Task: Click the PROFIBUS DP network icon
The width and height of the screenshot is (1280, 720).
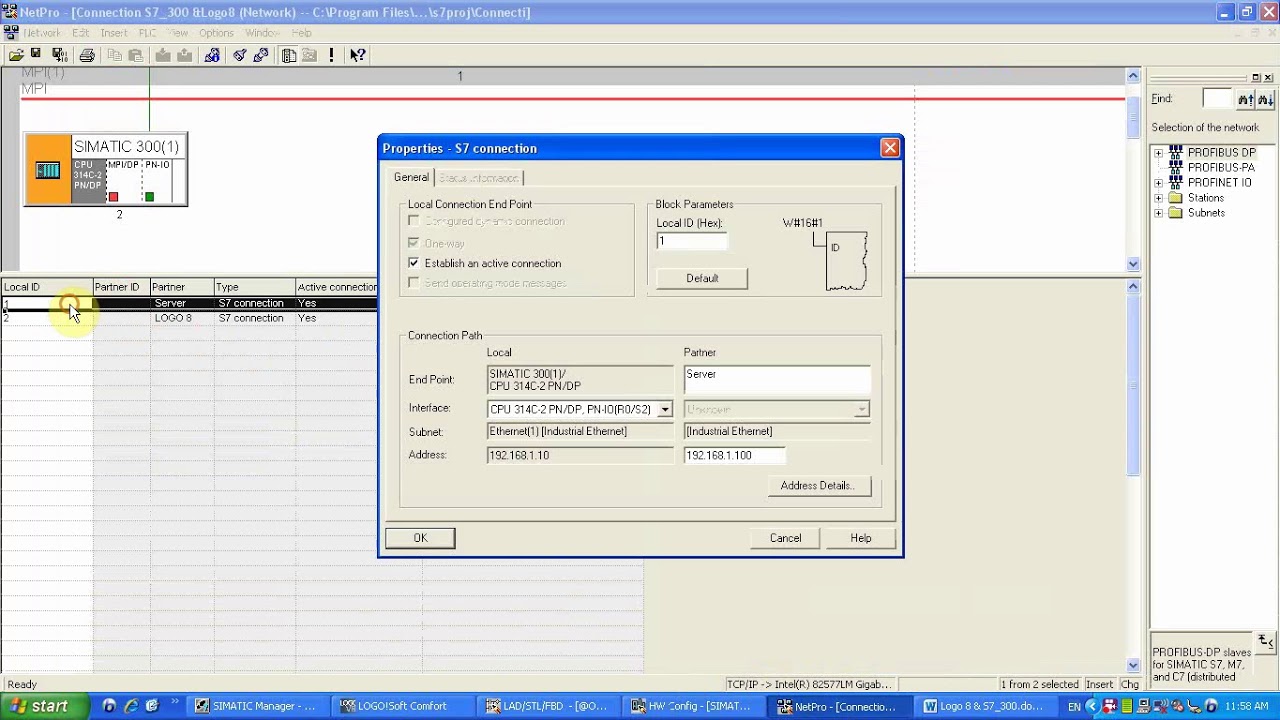Action: click(1176, 153)
